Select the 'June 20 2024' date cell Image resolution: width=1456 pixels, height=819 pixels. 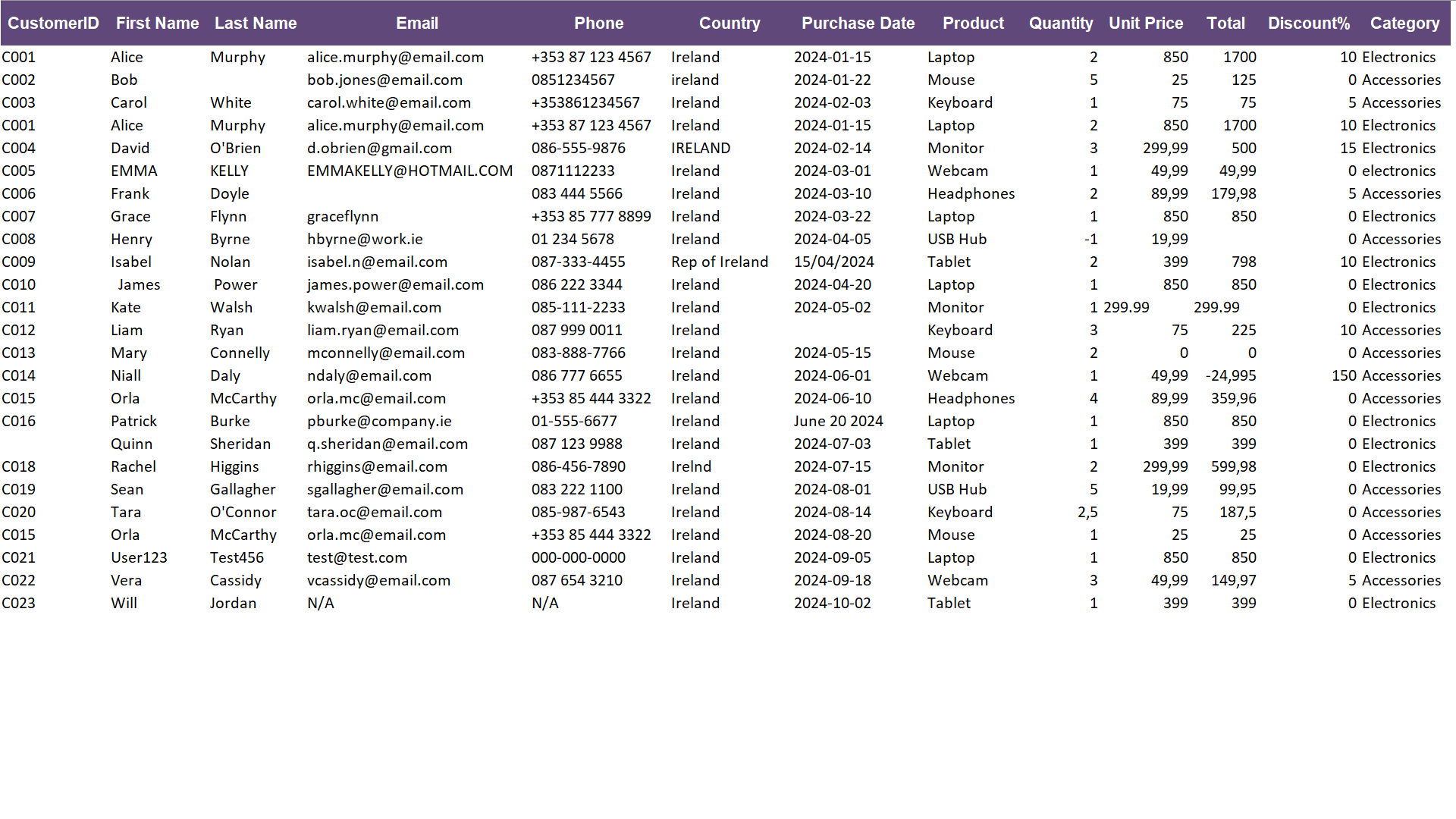click(838, 422)
